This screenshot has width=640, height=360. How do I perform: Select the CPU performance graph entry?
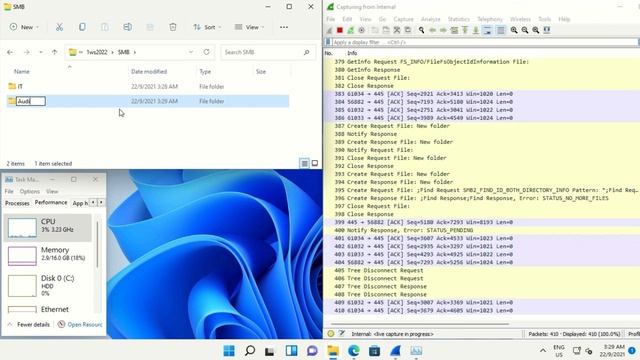click(48, 228)
